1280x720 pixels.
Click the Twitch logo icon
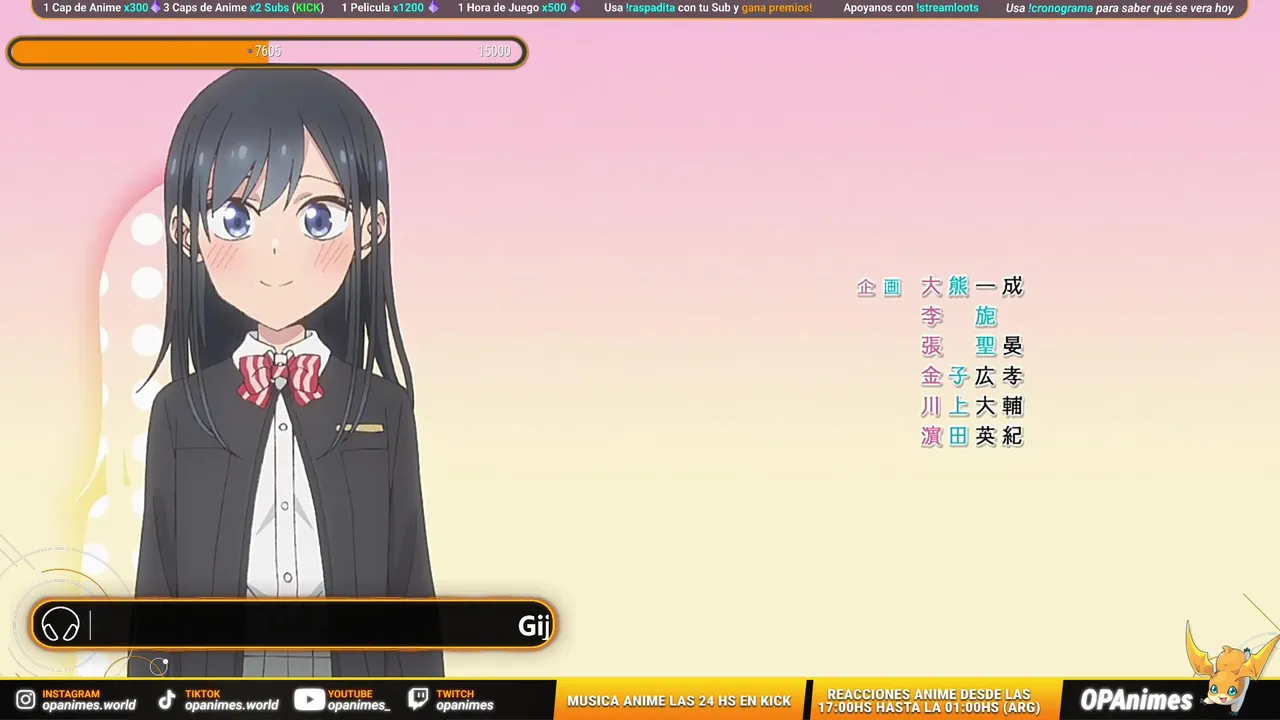click(x=419, y=700)
